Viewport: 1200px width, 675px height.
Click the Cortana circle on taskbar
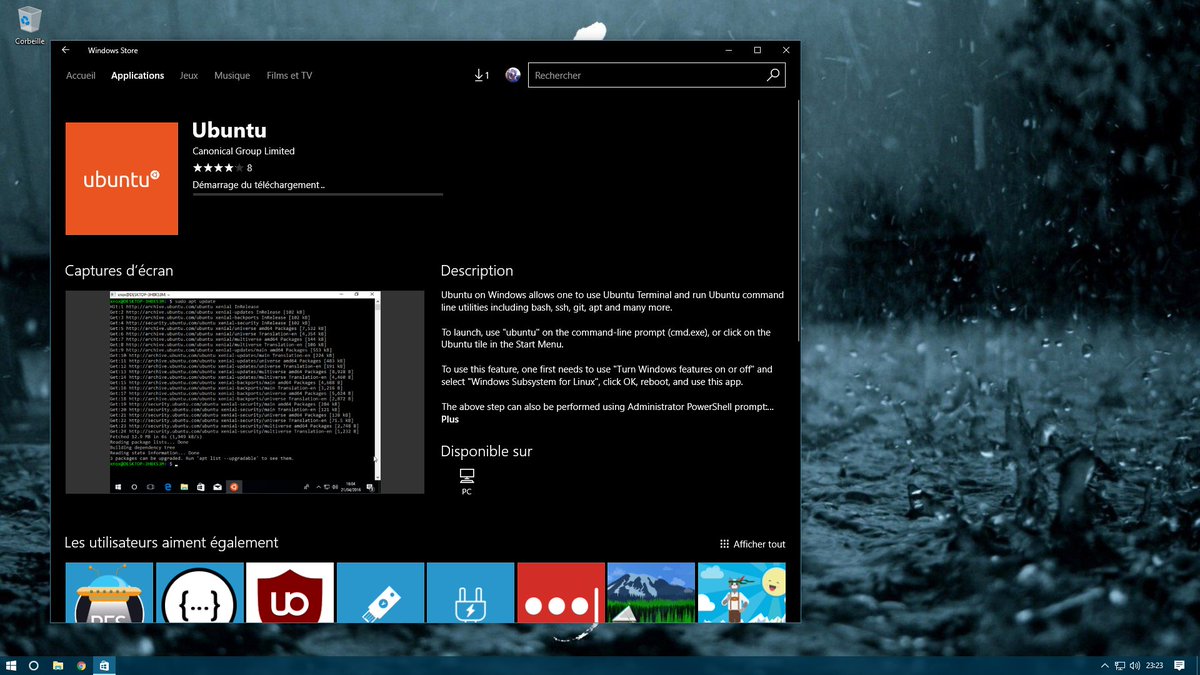click(x=34, y=665)
